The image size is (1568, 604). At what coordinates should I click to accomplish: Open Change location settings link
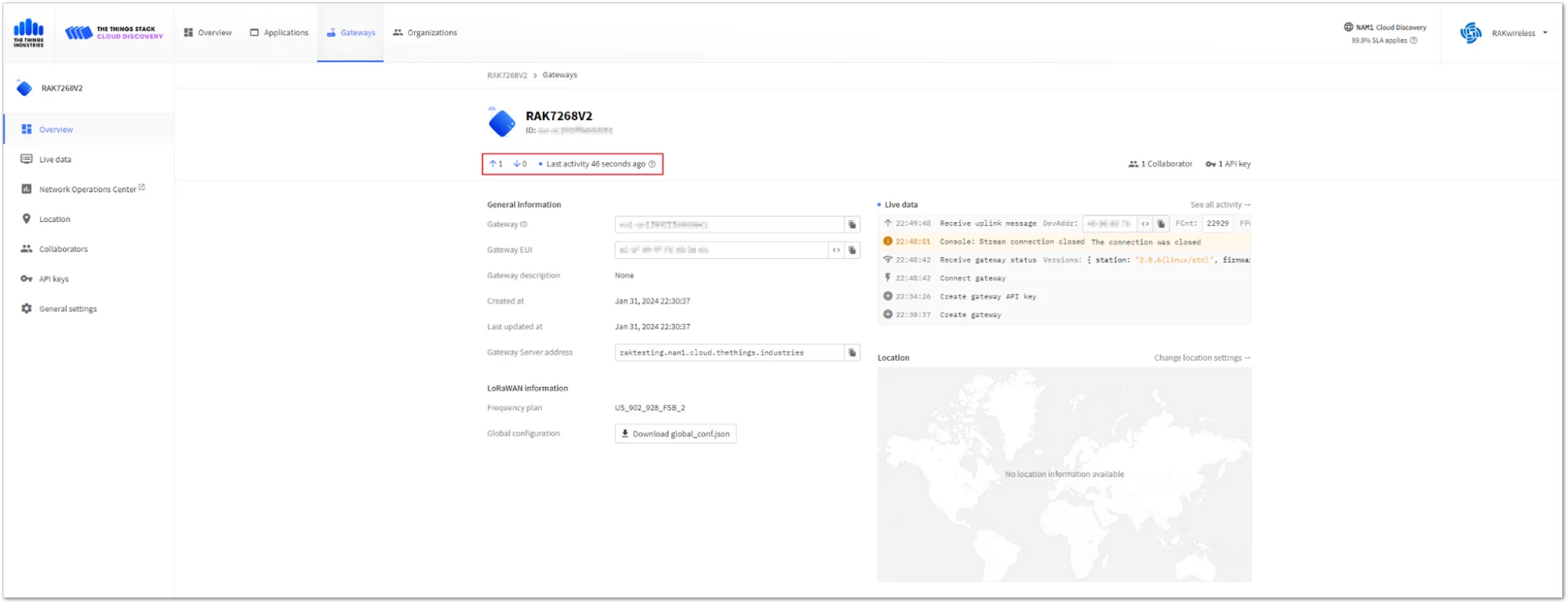click(x=1202, y=358)
